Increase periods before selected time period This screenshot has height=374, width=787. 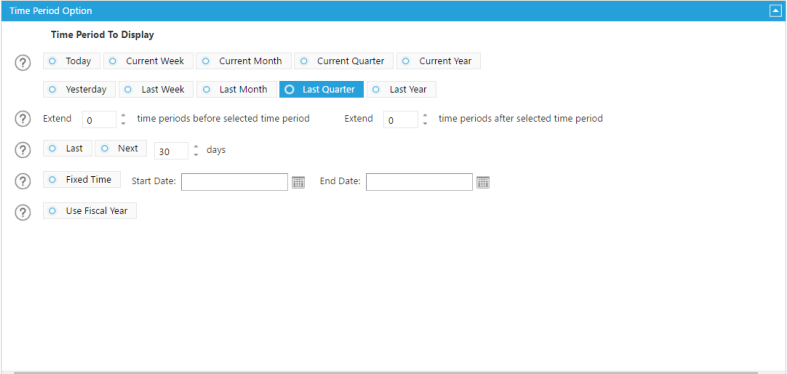pyautogui.click(x=123, y=116)
